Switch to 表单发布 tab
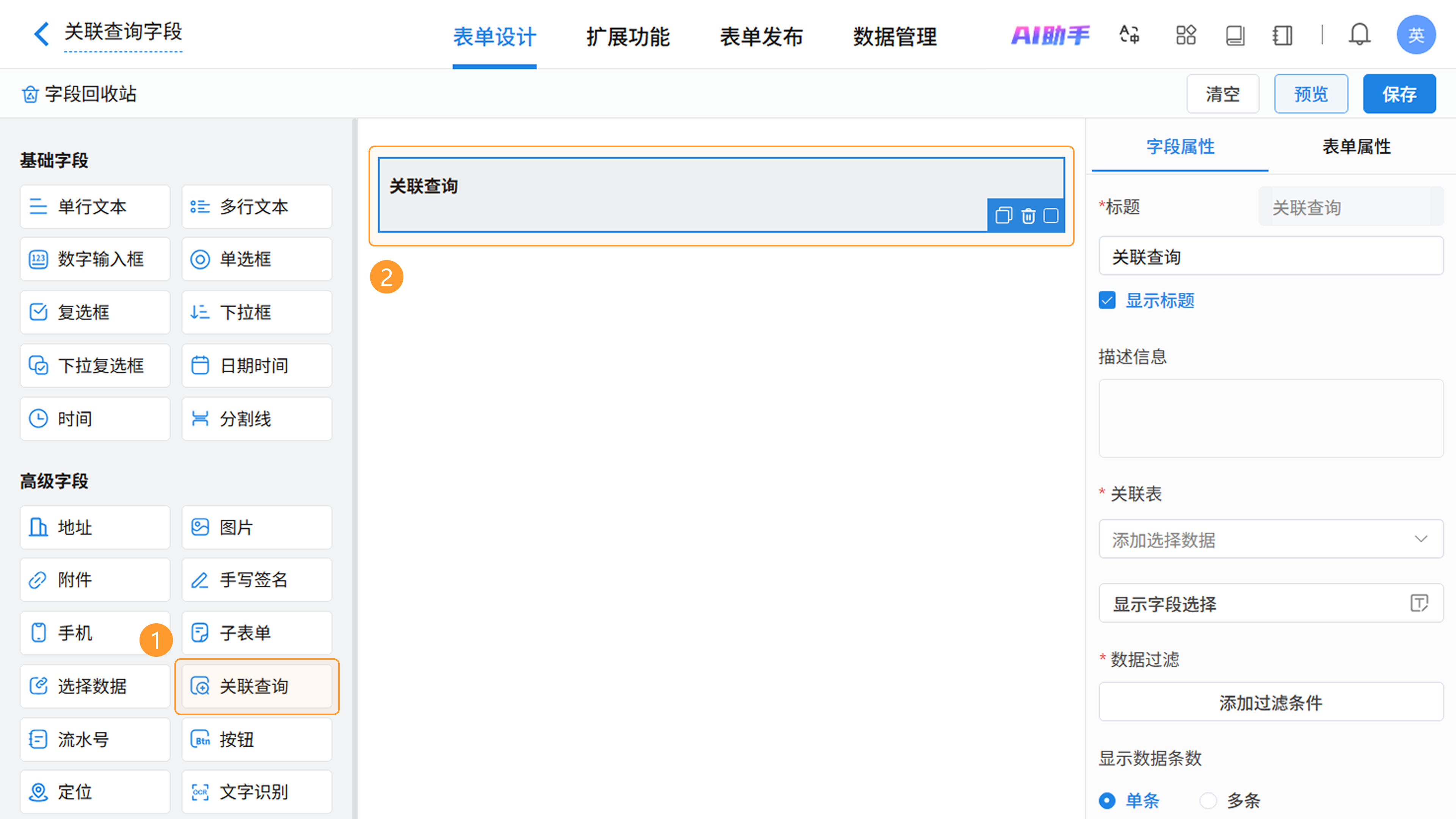The height and width of the screenshot is (819, 1456). [761, 37]
